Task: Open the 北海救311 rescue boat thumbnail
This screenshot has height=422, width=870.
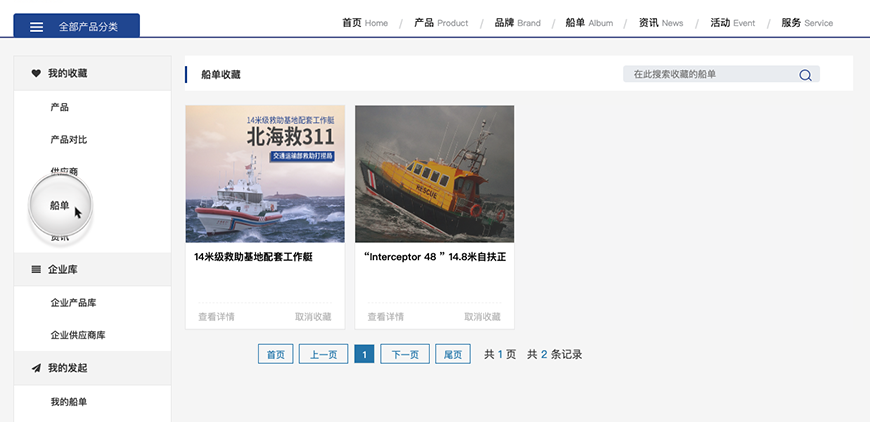Action: tap(265, 174)
